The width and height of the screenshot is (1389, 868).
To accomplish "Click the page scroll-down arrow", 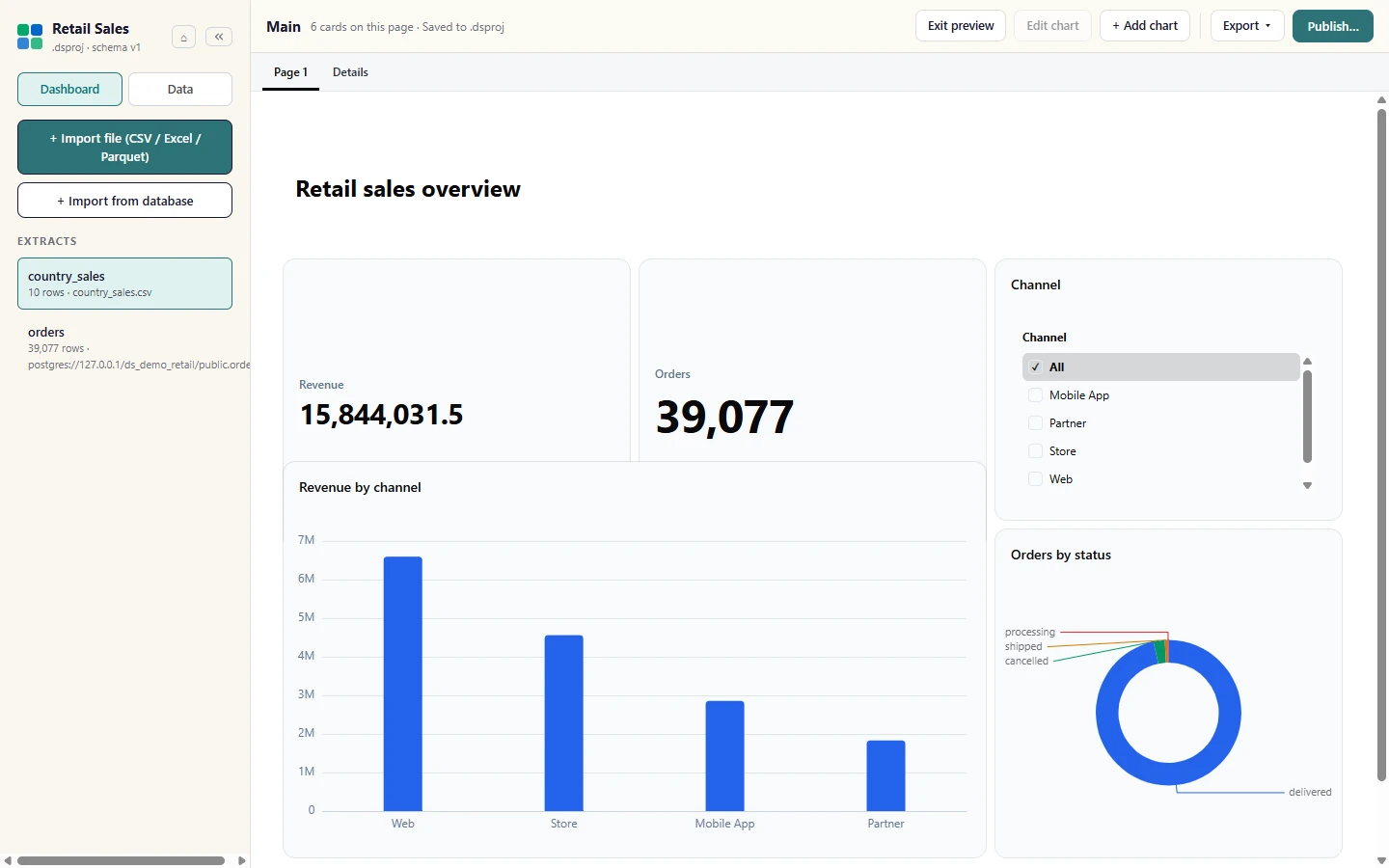I will [x=1381, y=860].
